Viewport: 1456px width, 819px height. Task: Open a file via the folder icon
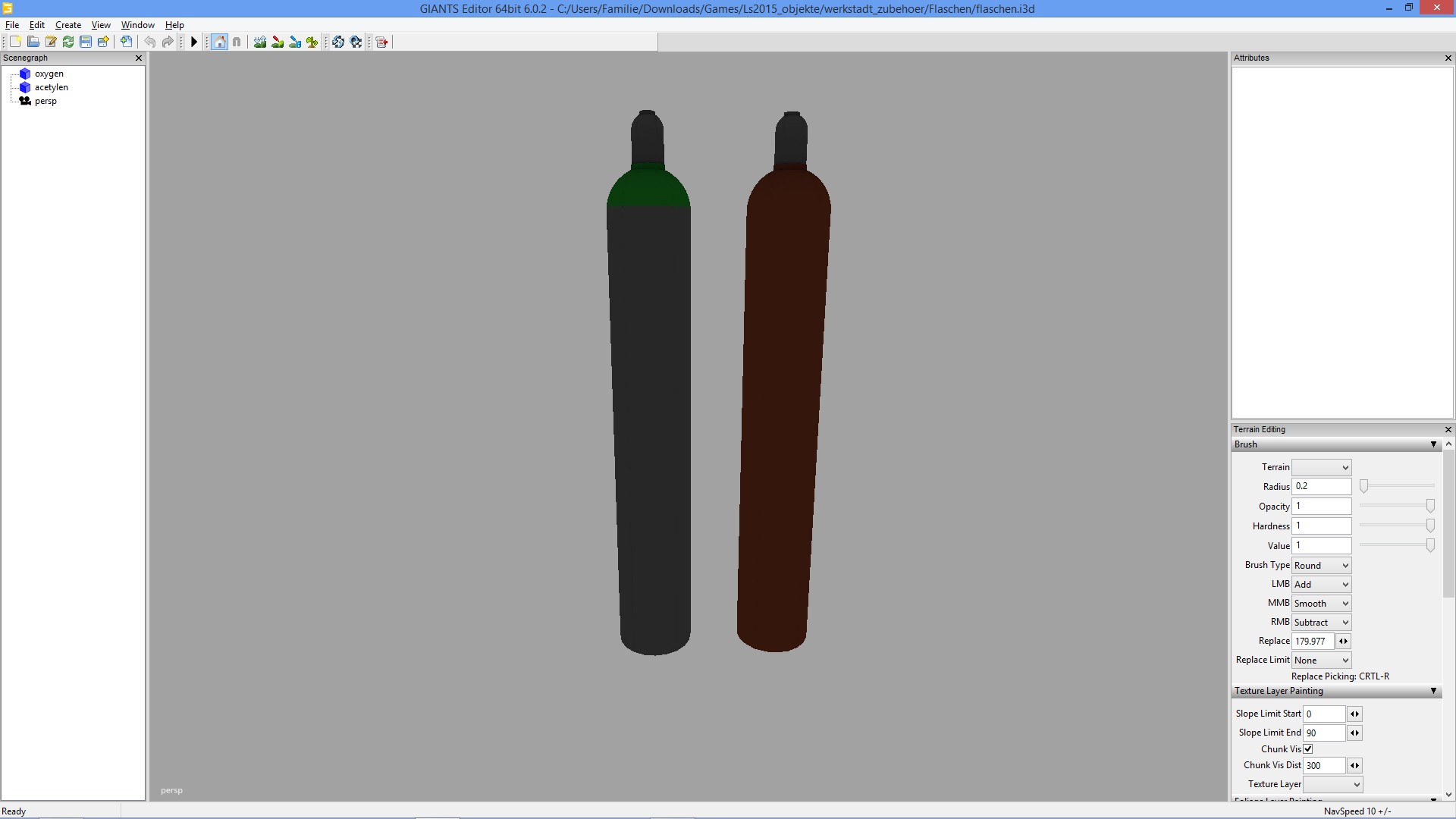(x=33, y=42)
